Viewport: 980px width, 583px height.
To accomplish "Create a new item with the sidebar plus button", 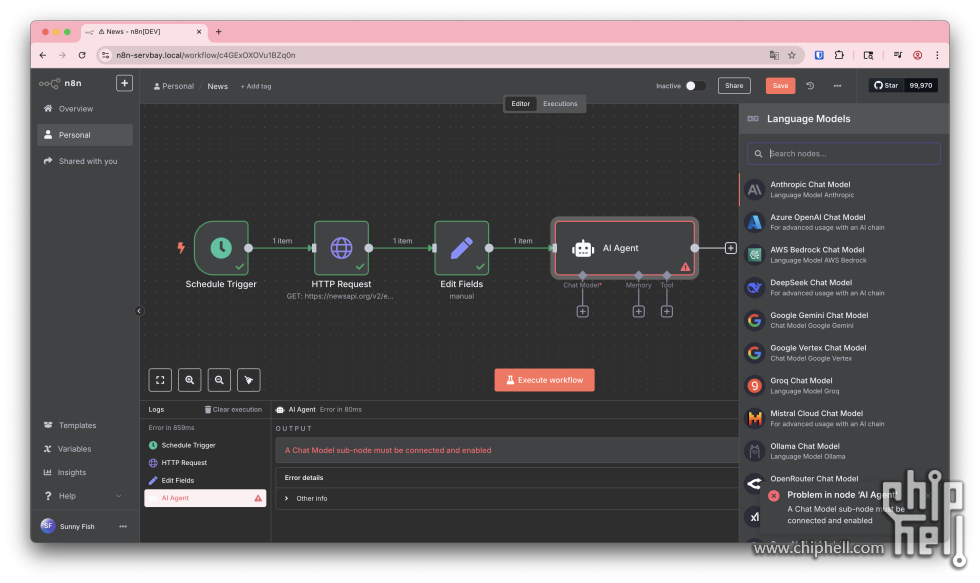I will tap(124, 83).
